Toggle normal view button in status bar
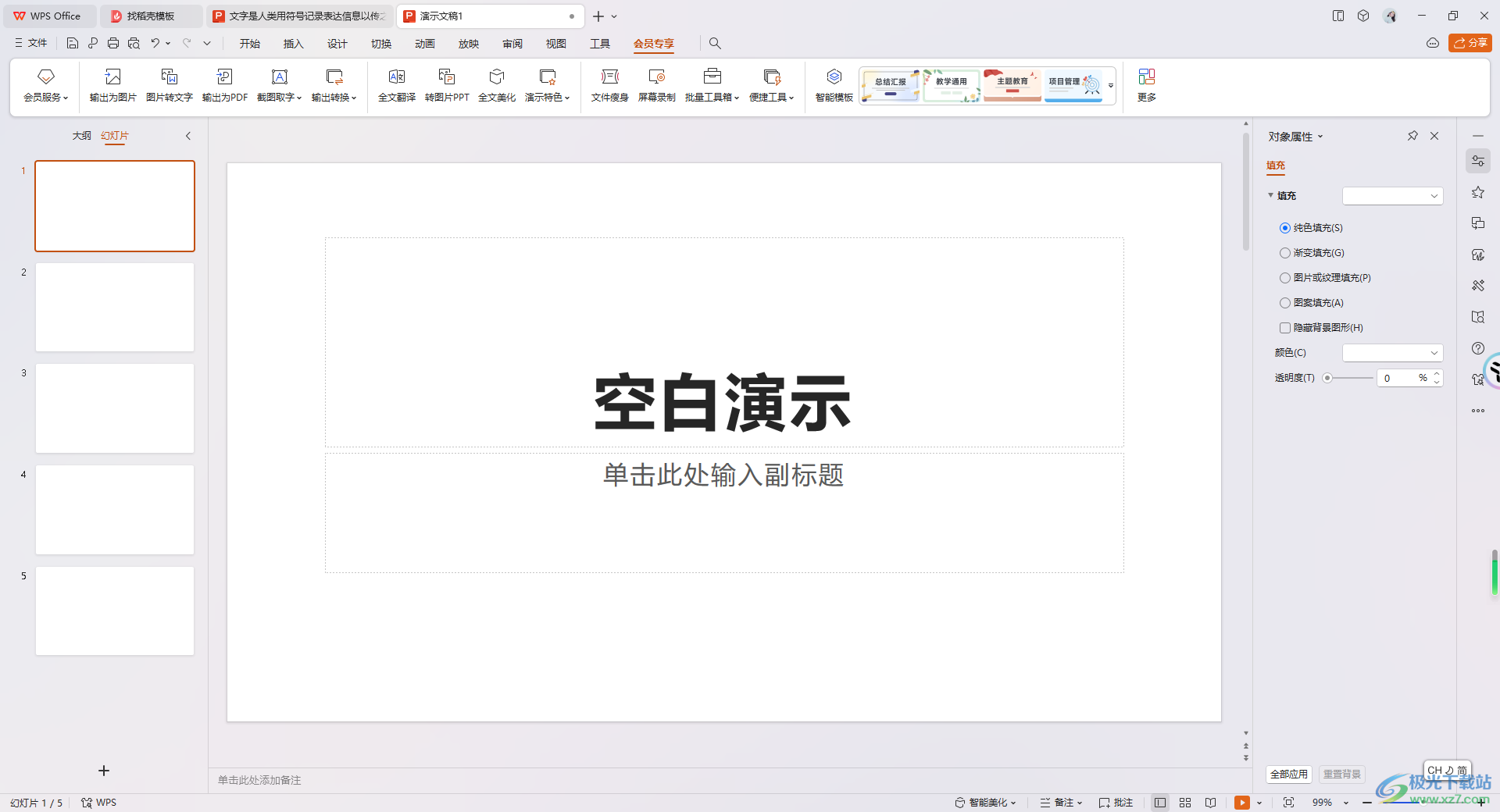 click(x=1160, y=803)
